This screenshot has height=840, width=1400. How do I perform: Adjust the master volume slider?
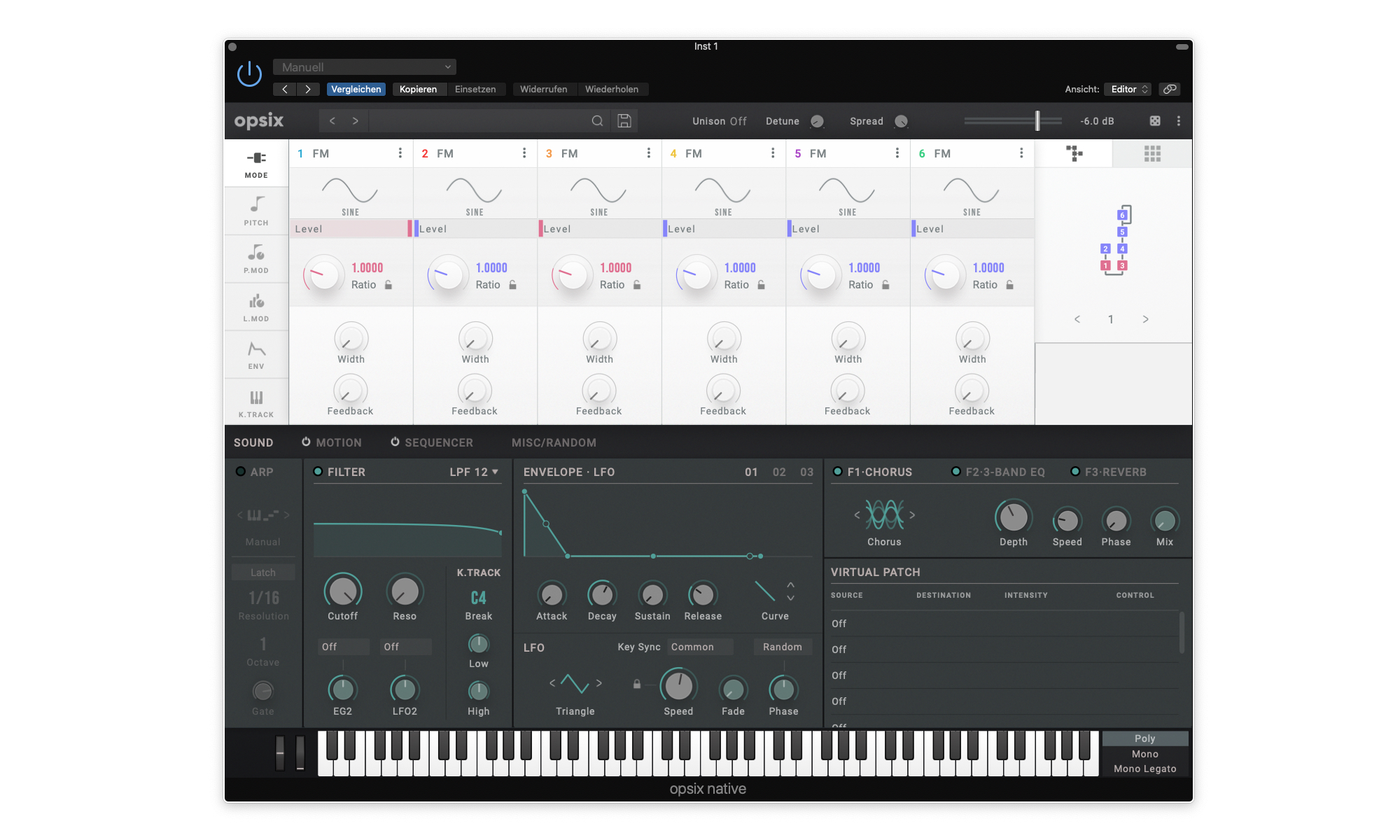1036,120
